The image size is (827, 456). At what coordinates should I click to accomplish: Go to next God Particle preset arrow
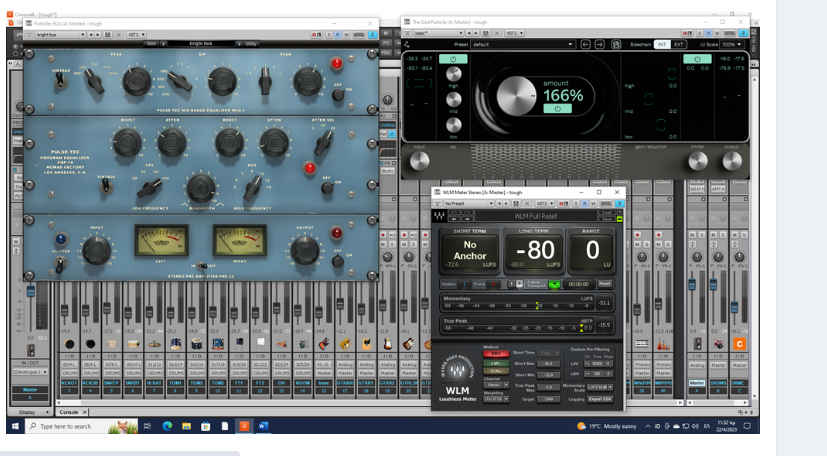[600, 44]
